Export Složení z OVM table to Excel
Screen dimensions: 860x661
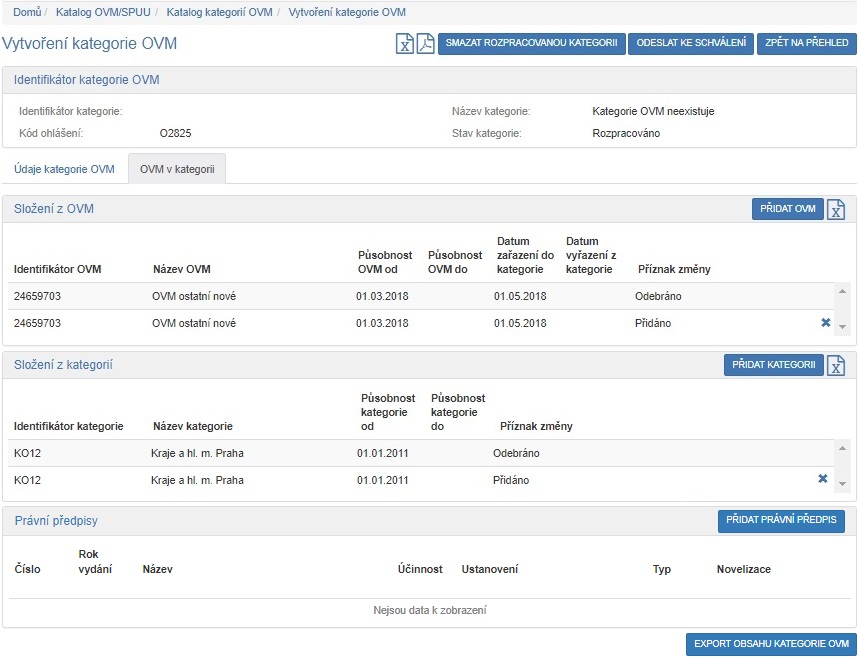(x=837, y=209)
